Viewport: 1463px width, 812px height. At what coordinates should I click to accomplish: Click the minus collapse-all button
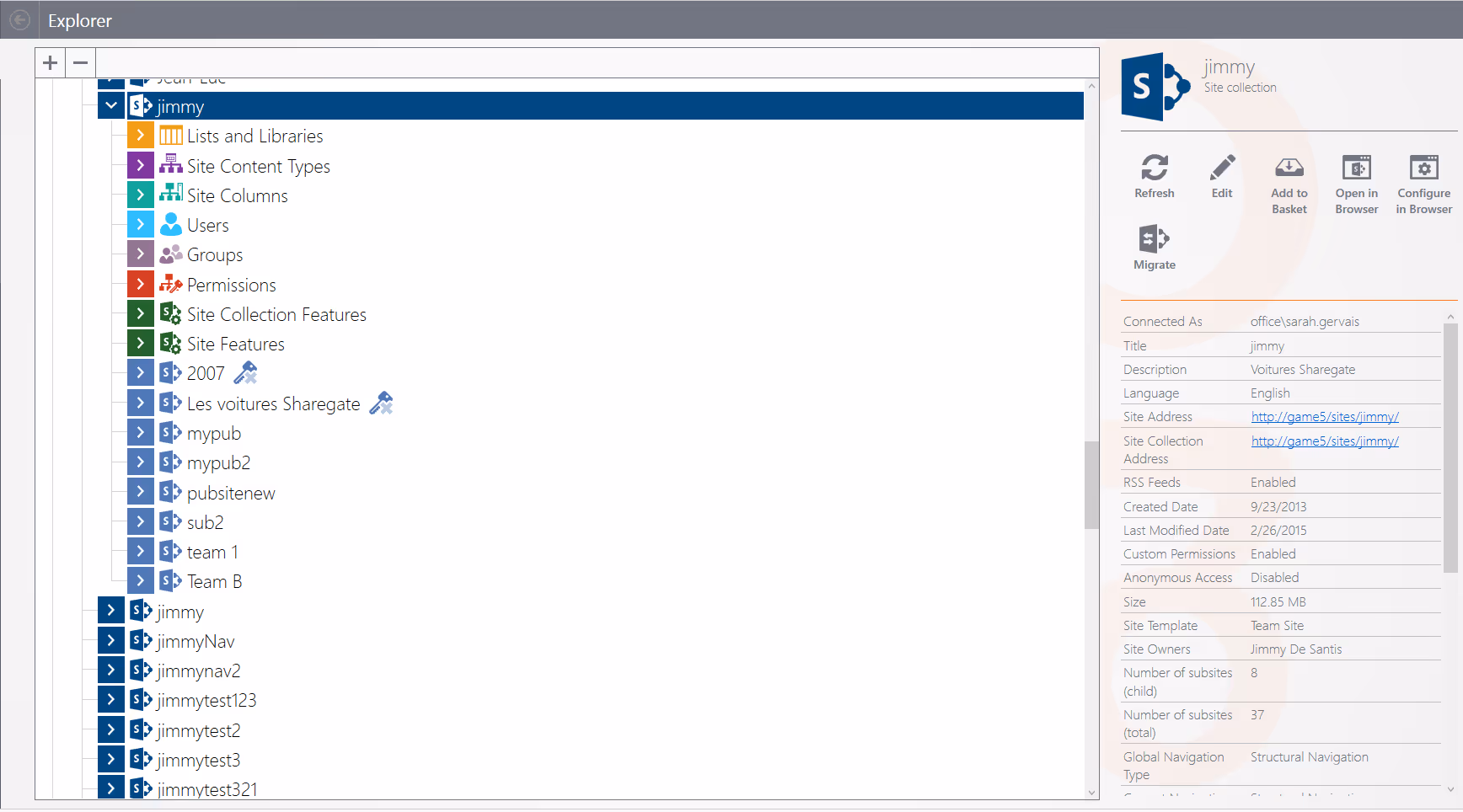pyautogui.click(x=81, y=63)
